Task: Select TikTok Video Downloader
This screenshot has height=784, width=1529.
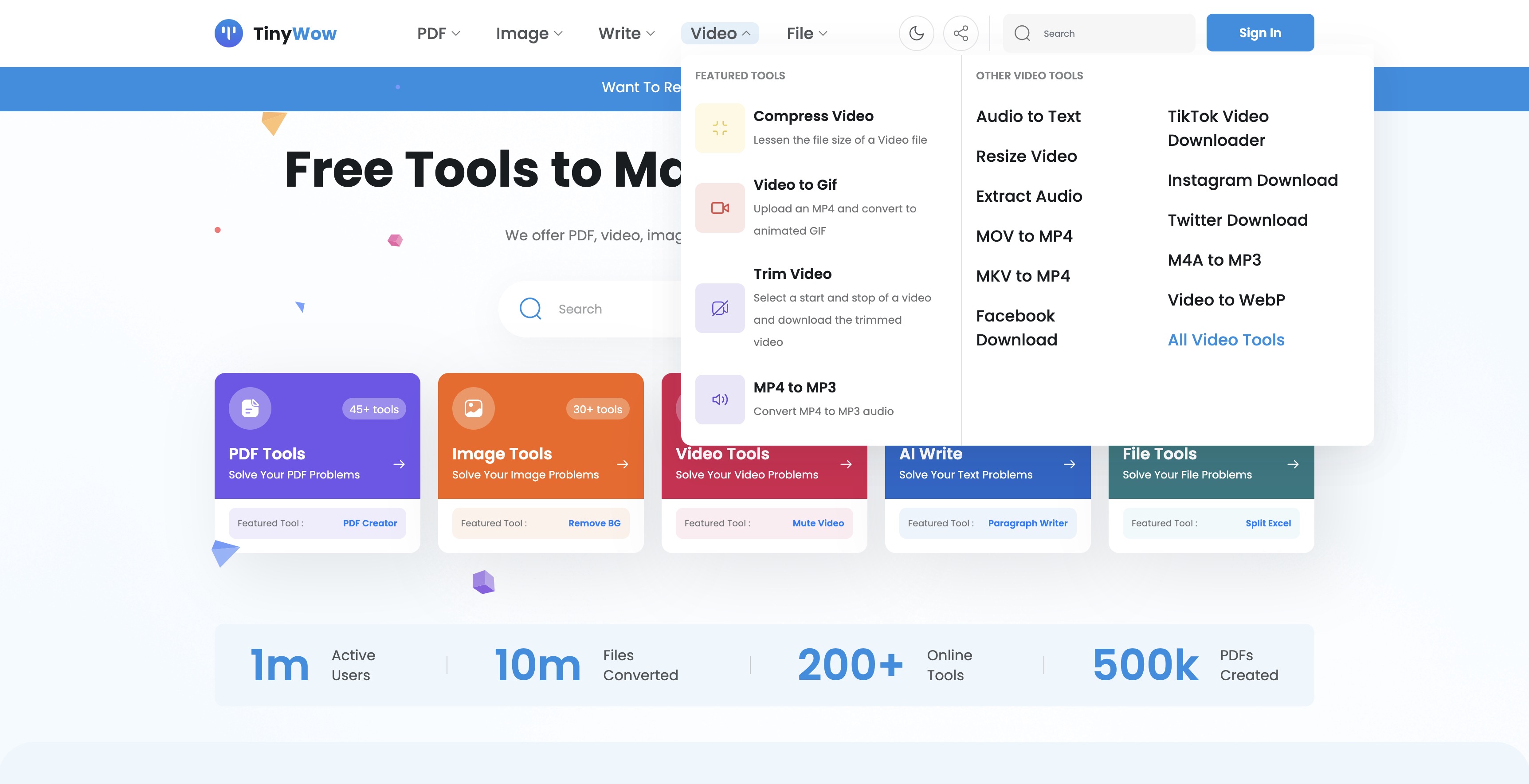Action: (1217, 128)
